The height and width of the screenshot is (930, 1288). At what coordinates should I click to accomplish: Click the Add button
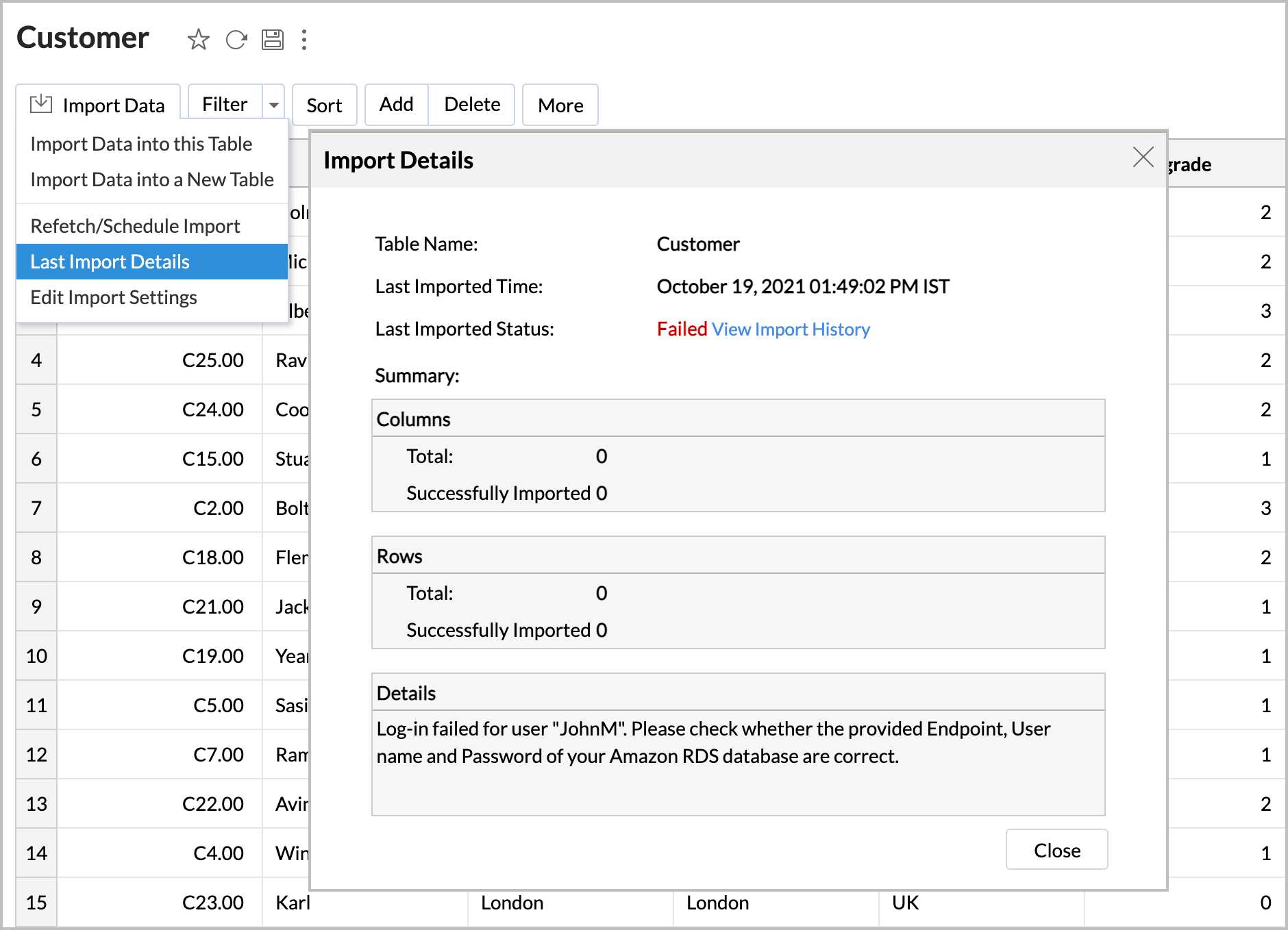pyautogui.click(x=397, y=105)
